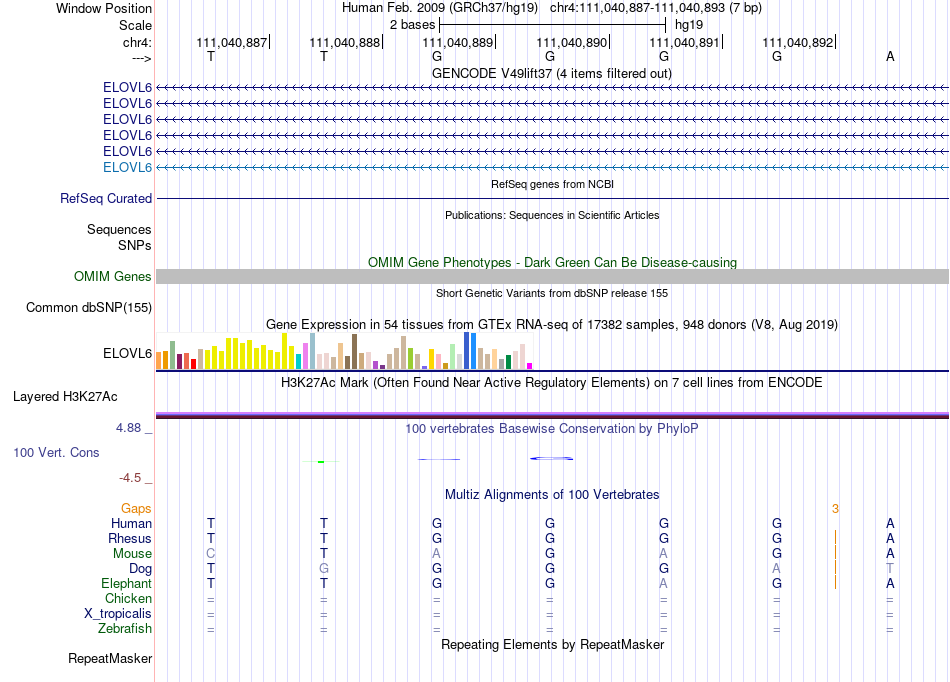Click the RefSeq Curated label
Screen dimensions: 950x682
pyautogui.click(x=106, y=199)
